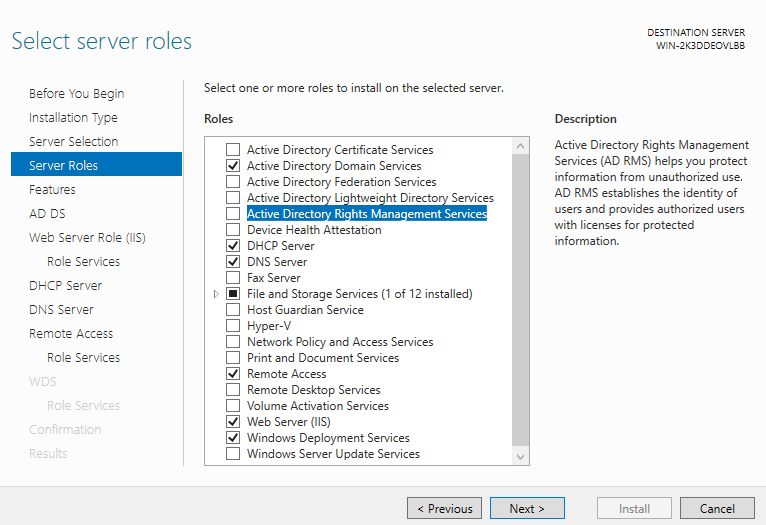
Task: Select the 'Hyper-V' role label
Action: pos(269,326)
